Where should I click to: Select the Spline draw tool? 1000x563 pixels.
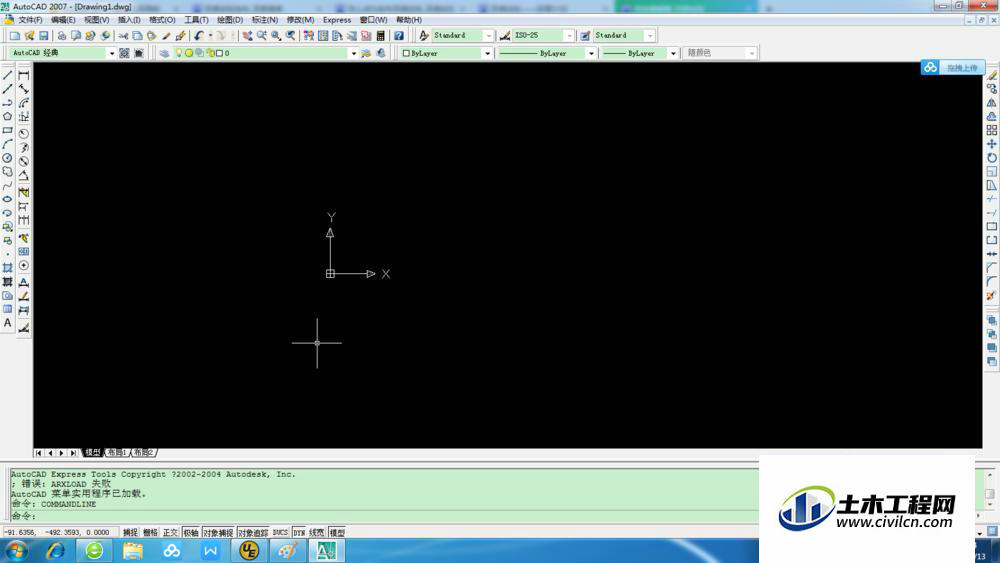pos(8,186)
